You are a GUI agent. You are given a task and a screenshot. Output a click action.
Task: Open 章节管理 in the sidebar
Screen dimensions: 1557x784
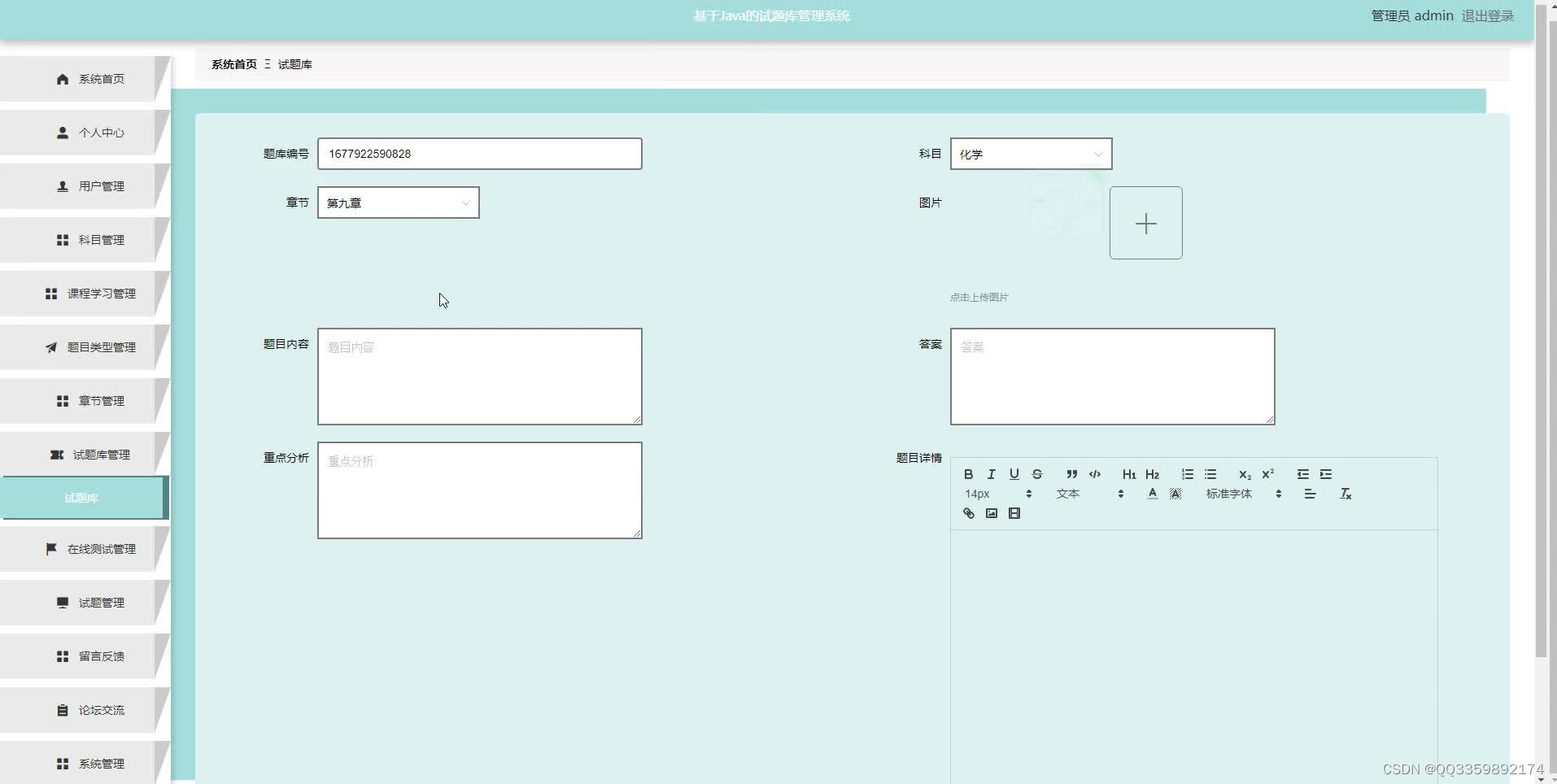[85, 401]
